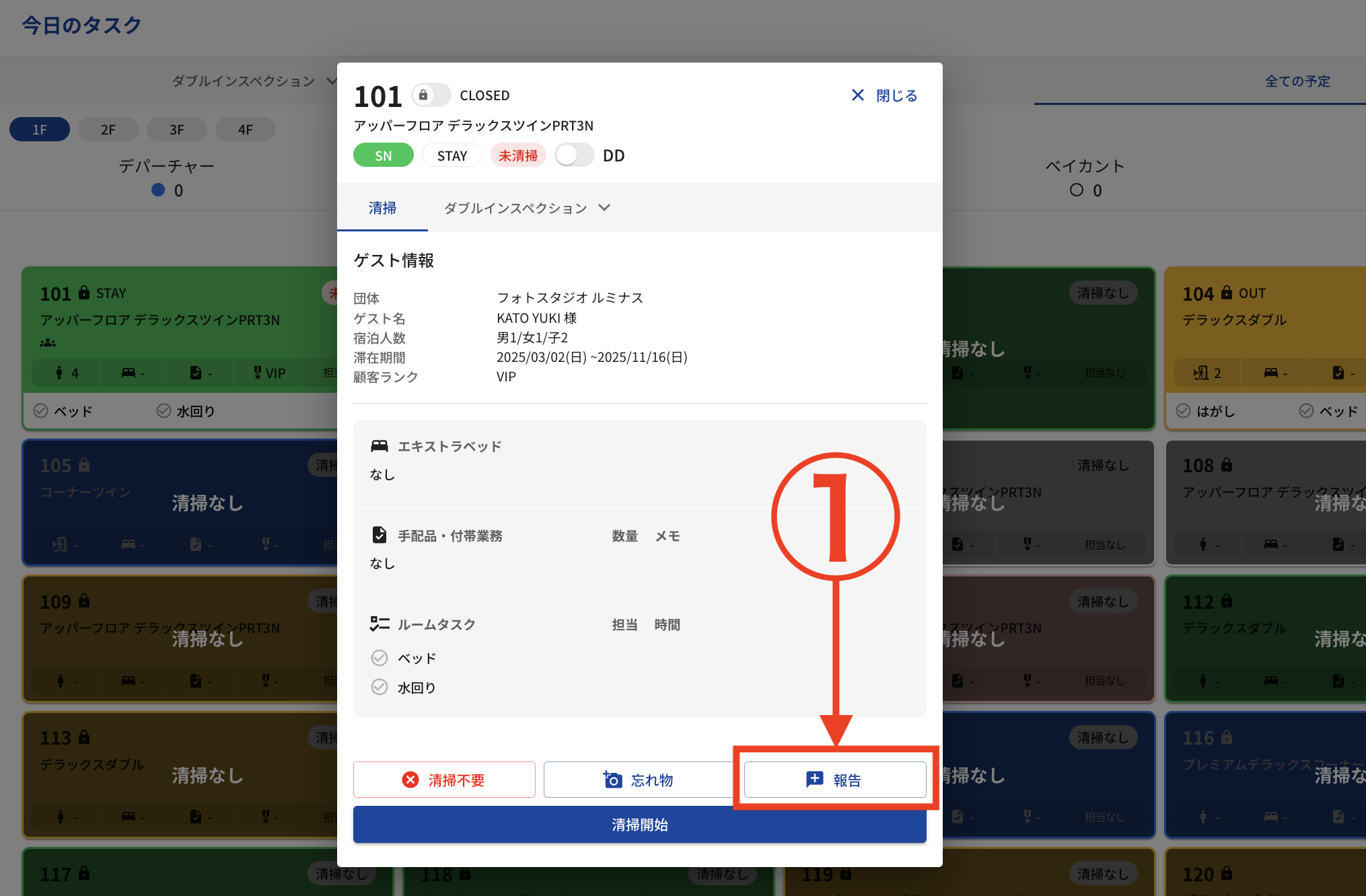The image size is (1366, 896).
Task: Toggle the CLOSED lock switch
Action: 431,96
